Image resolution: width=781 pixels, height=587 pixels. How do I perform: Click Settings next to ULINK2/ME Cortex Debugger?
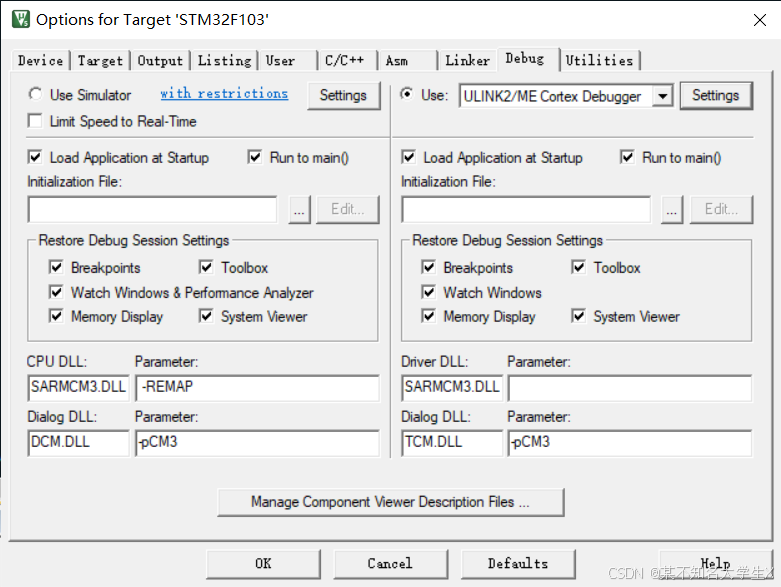pyautogui.click(x=716, y=96)
